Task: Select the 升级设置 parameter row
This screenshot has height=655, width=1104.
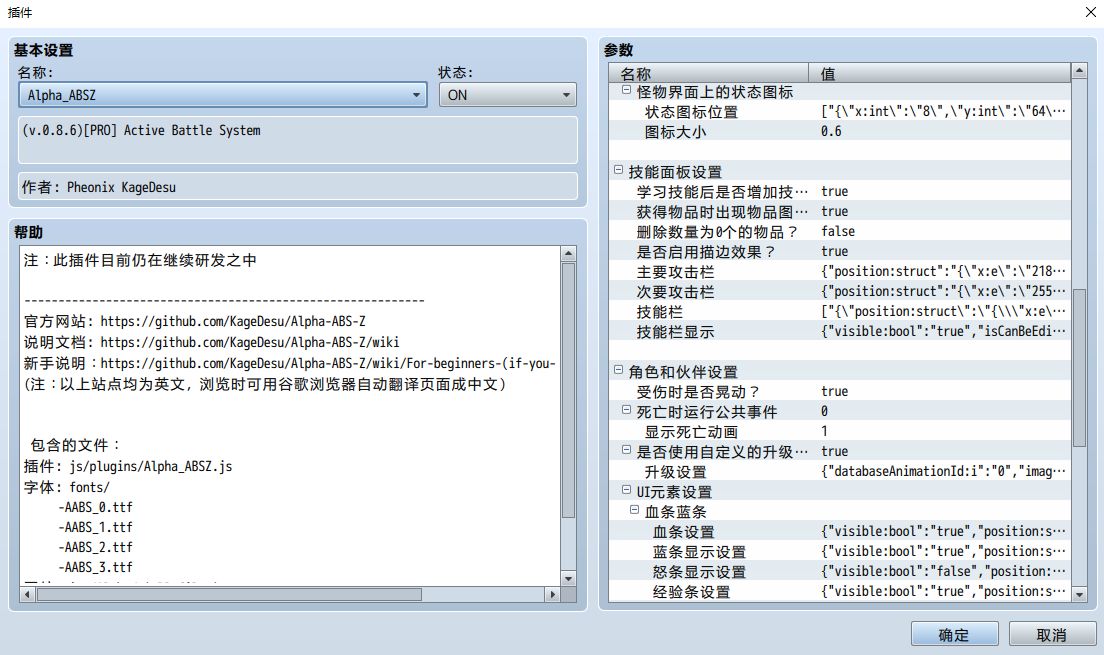Action: click(840, 472)
